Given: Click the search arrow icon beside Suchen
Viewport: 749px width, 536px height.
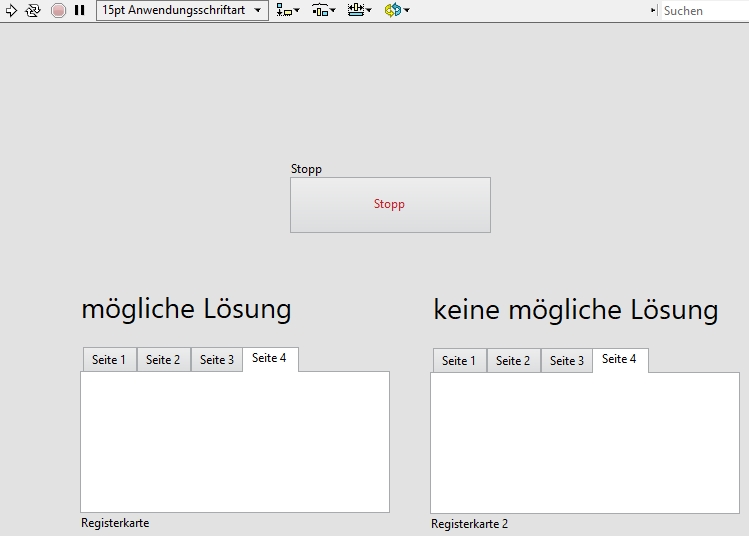Looking at the screenshot, I should (x=653, y=10).
